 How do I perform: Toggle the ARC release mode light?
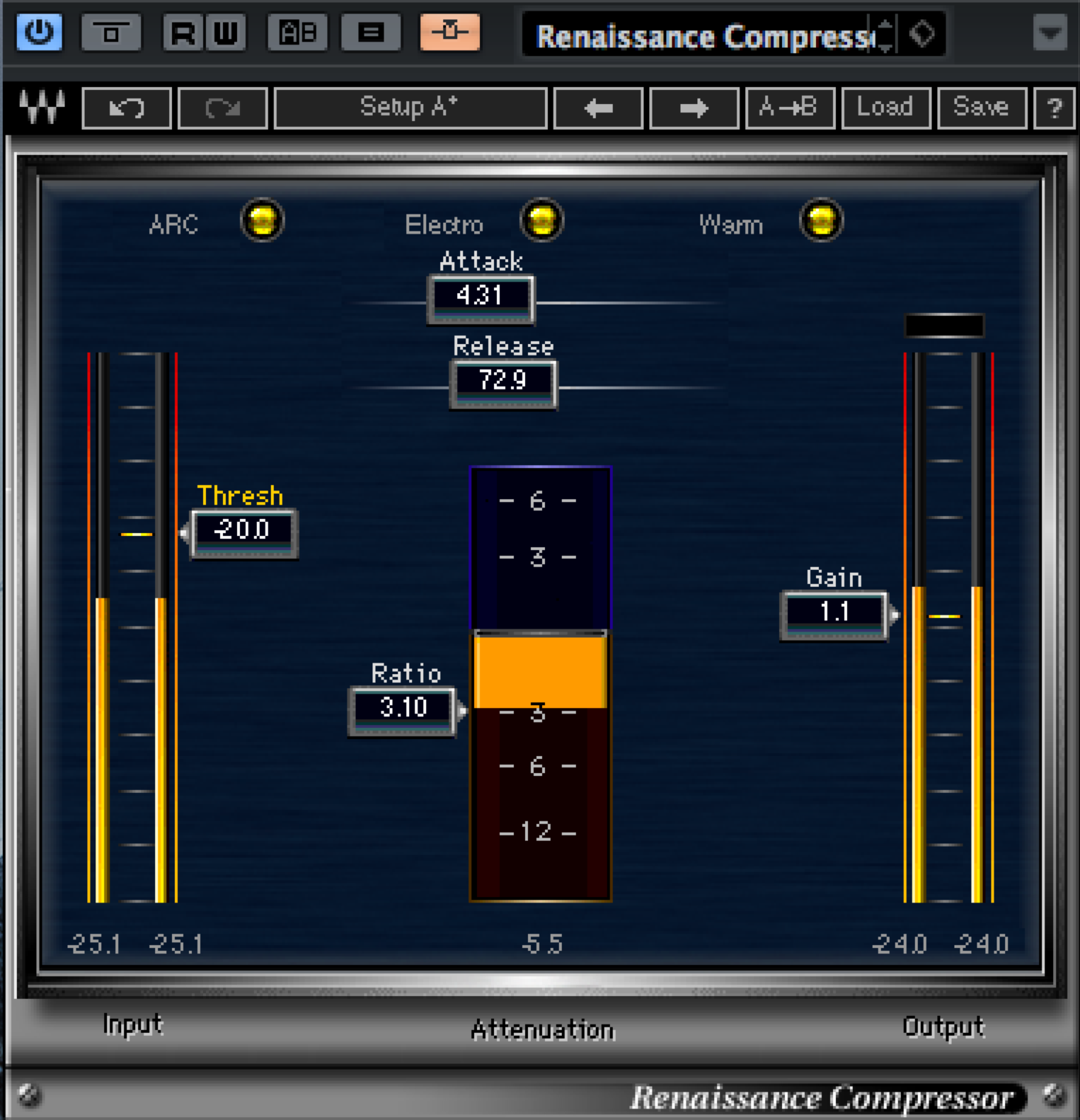(263, 220)
